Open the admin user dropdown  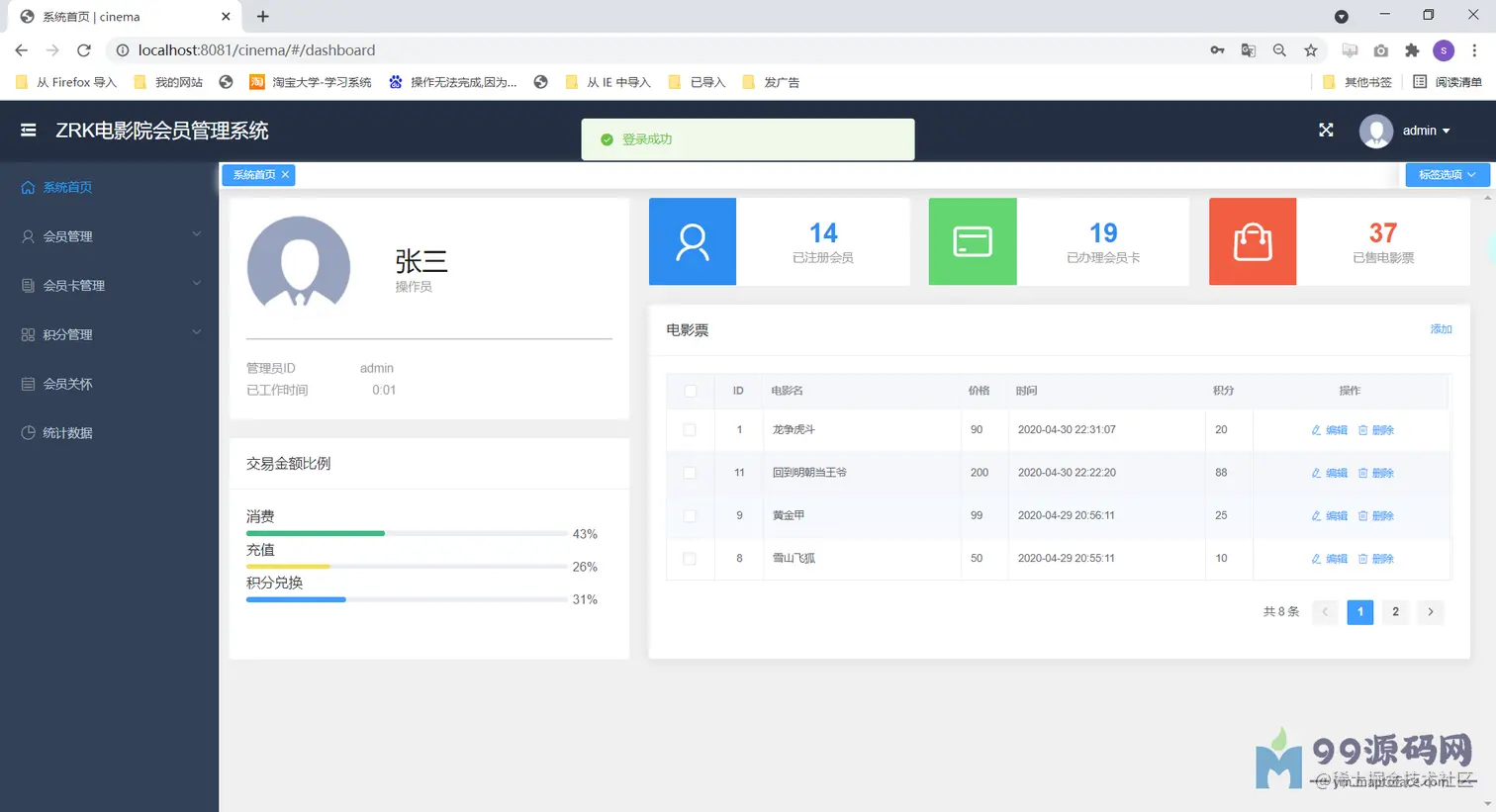(1426, 131)
